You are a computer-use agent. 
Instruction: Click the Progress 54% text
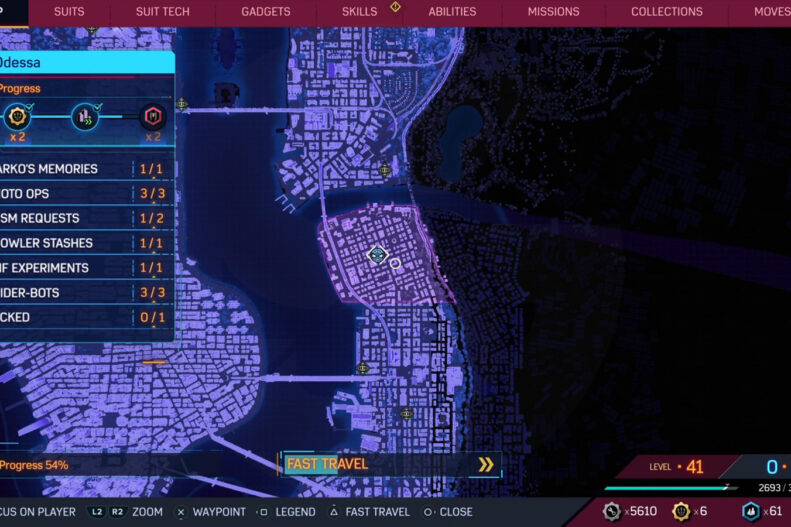click(x=34, y=465)
